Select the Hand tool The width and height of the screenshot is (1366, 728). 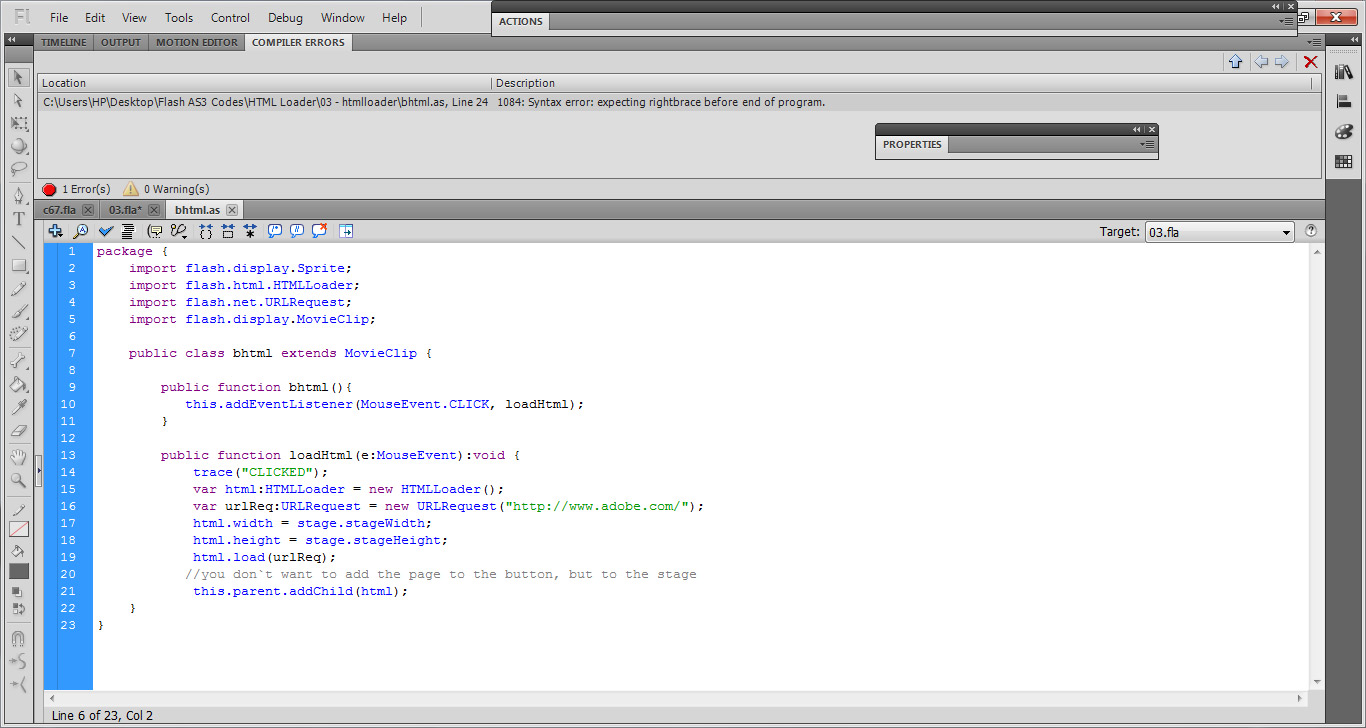pyautogui.click(x=18, y=457)
